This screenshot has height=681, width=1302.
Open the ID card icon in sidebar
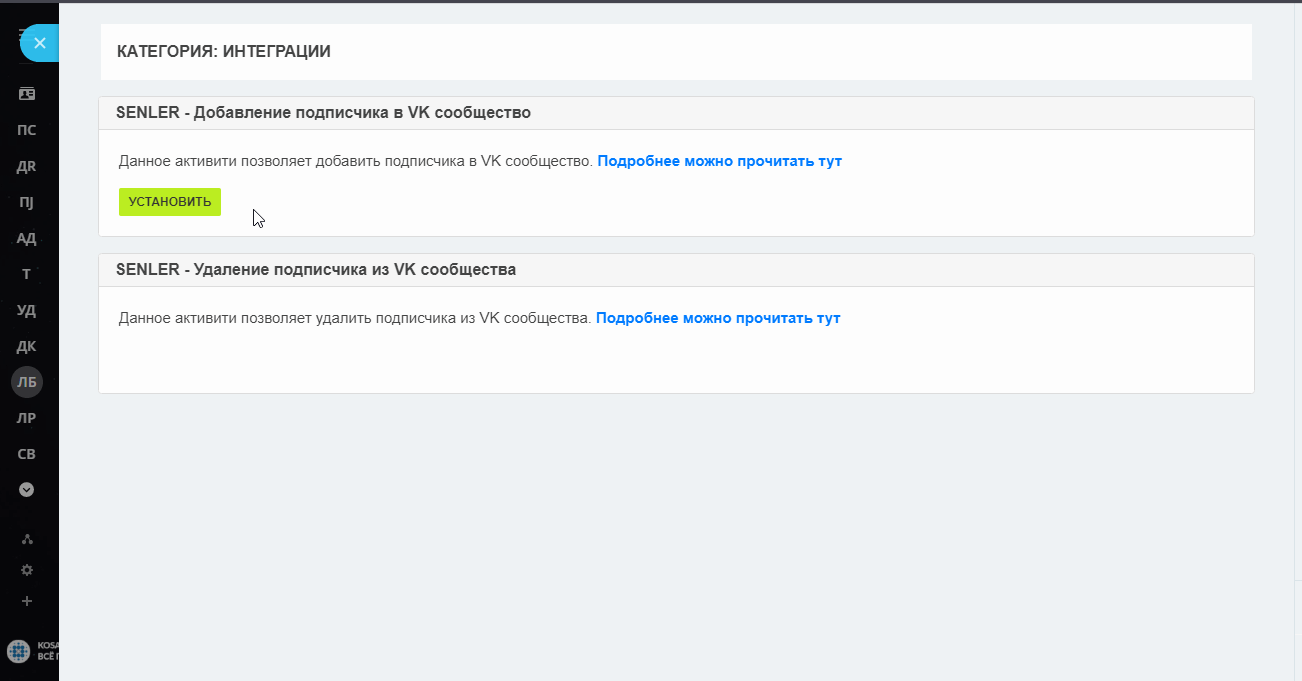click(x=27, y=94)
